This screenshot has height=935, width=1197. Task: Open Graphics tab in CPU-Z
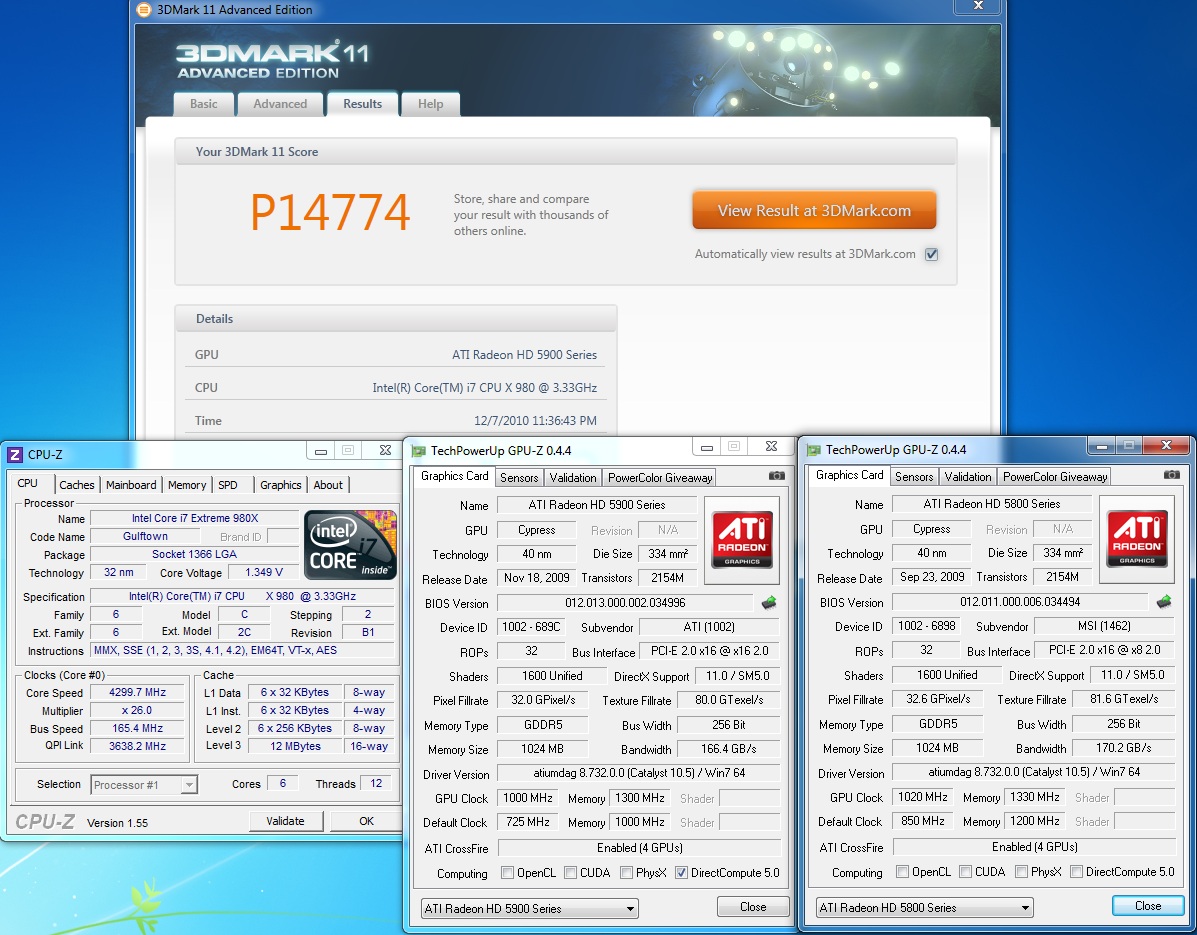[x=281, y=485]
